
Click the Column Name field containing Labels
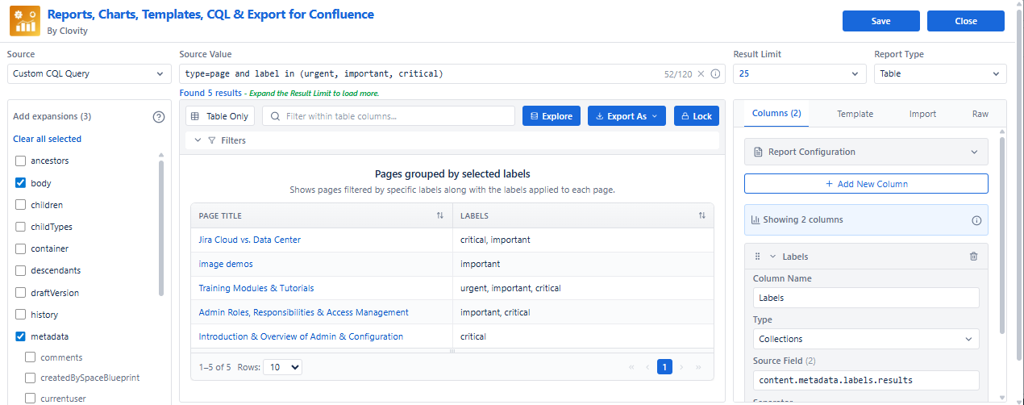(x=866, y=298)
